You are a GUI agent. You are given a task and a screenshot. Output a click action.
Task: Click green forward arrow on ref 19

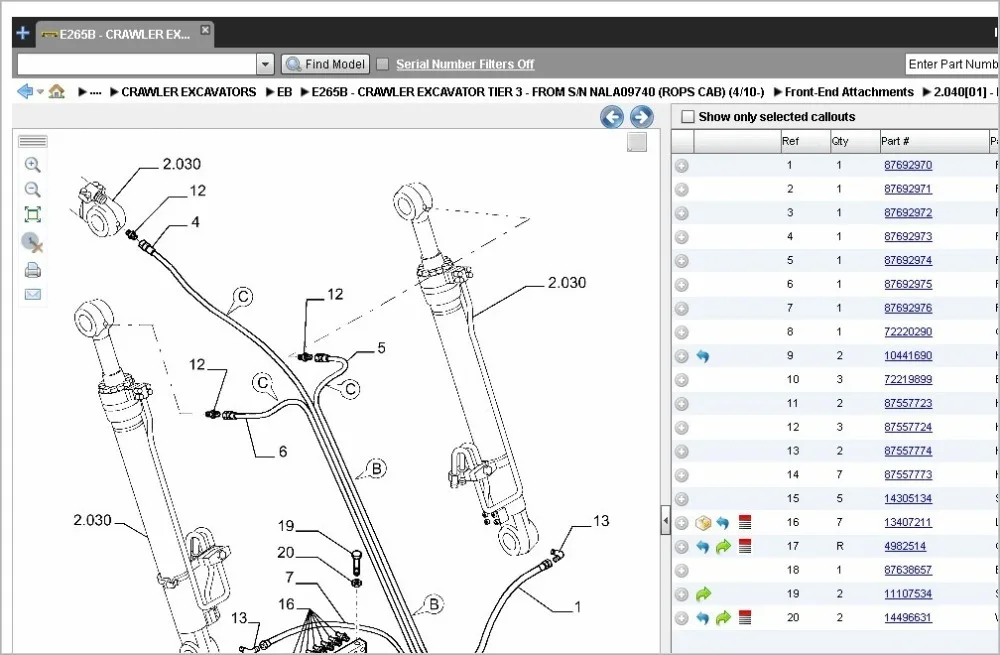[703, 594]
